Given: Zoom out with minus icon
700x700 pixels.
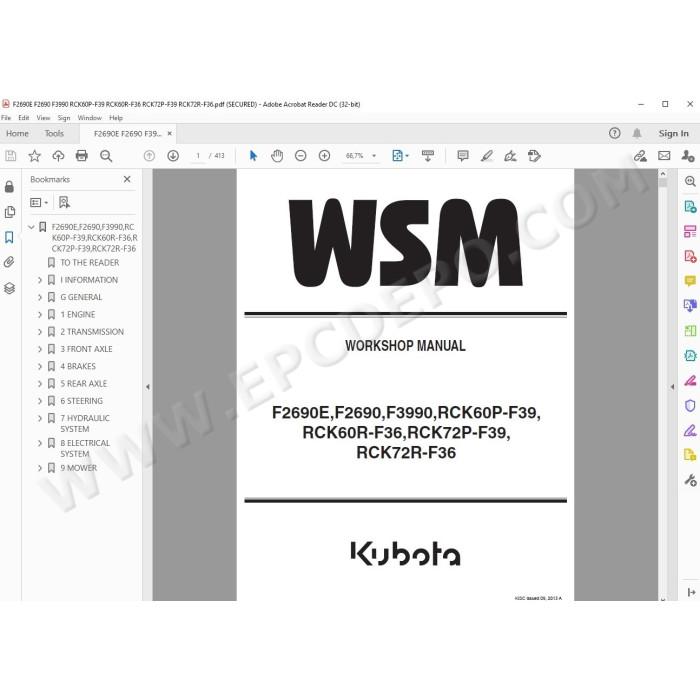Looking at the screenshot, I should click(x=300, y=156).
